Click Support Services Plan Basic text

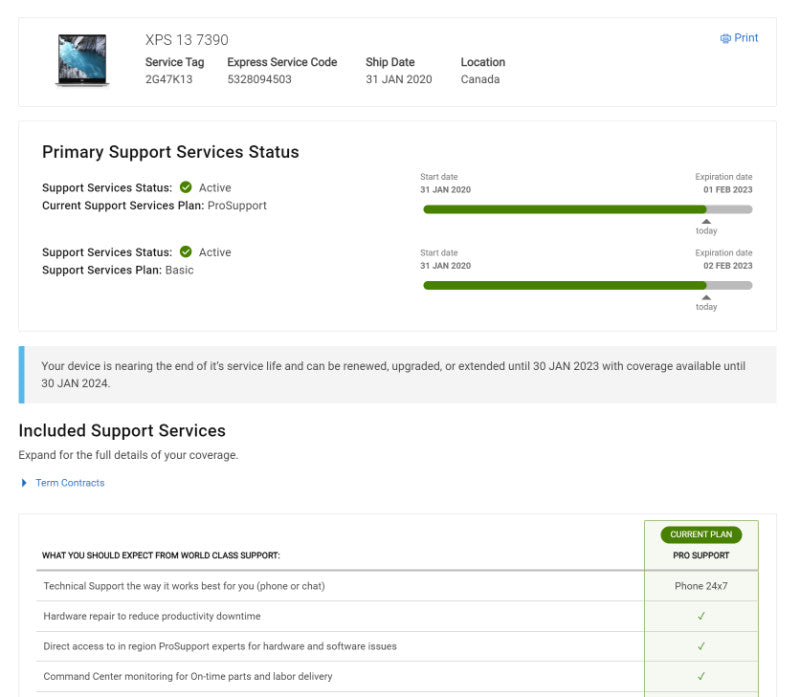click(118, 270)
